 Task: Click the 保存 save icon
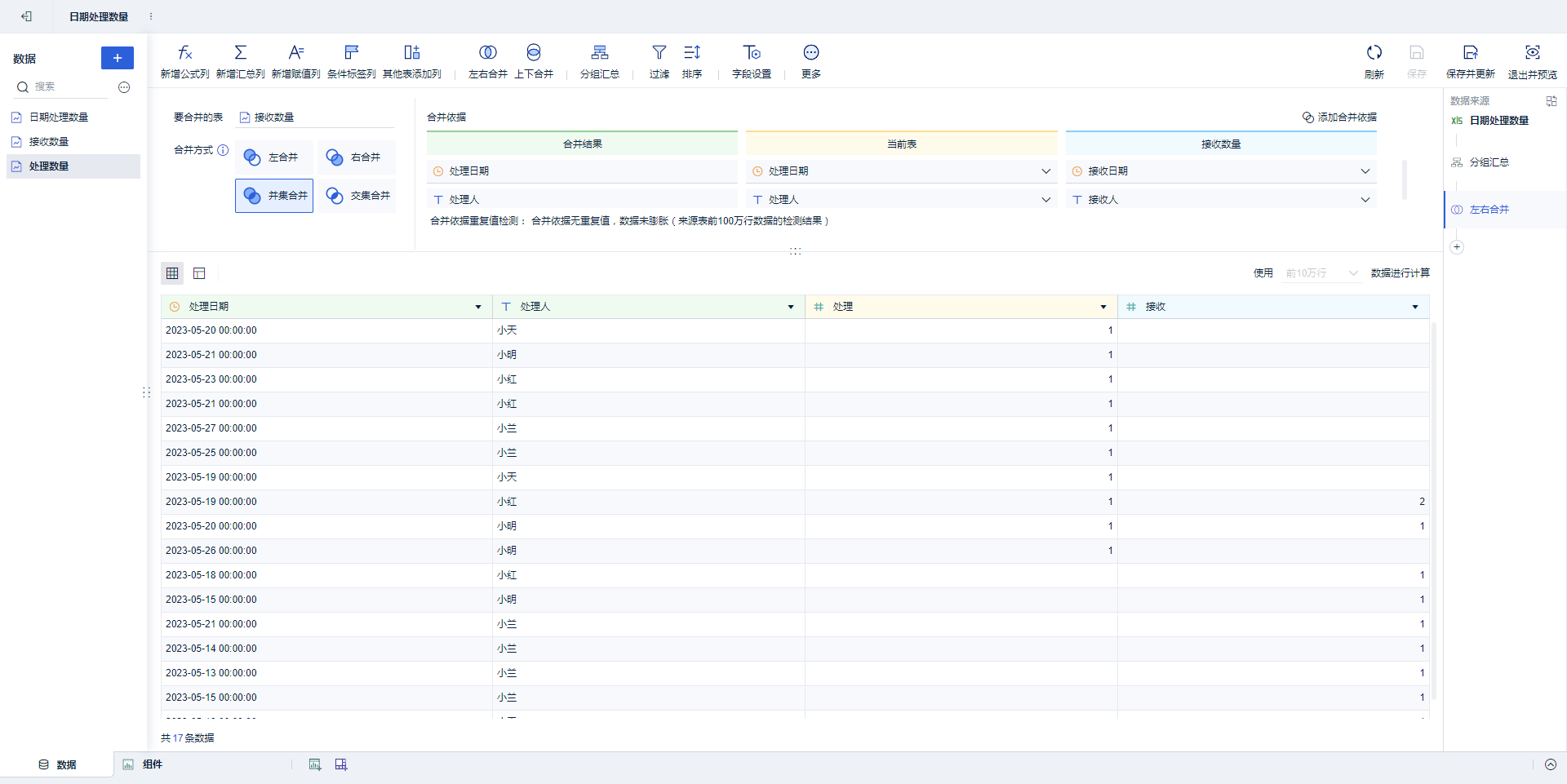click(1417, 53)
